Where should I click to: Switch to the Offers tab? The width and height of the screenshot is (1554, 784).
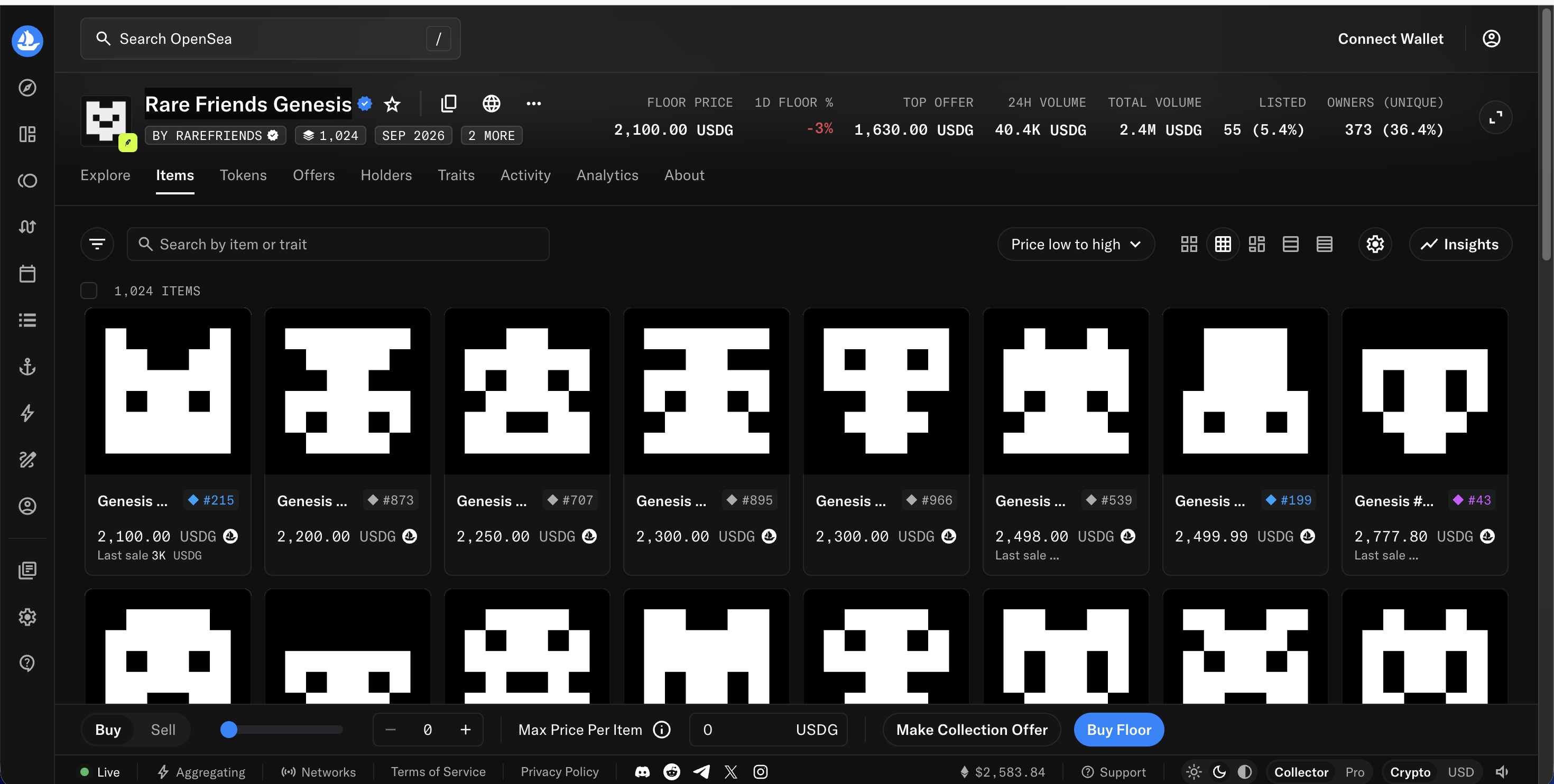click(313, 175)
